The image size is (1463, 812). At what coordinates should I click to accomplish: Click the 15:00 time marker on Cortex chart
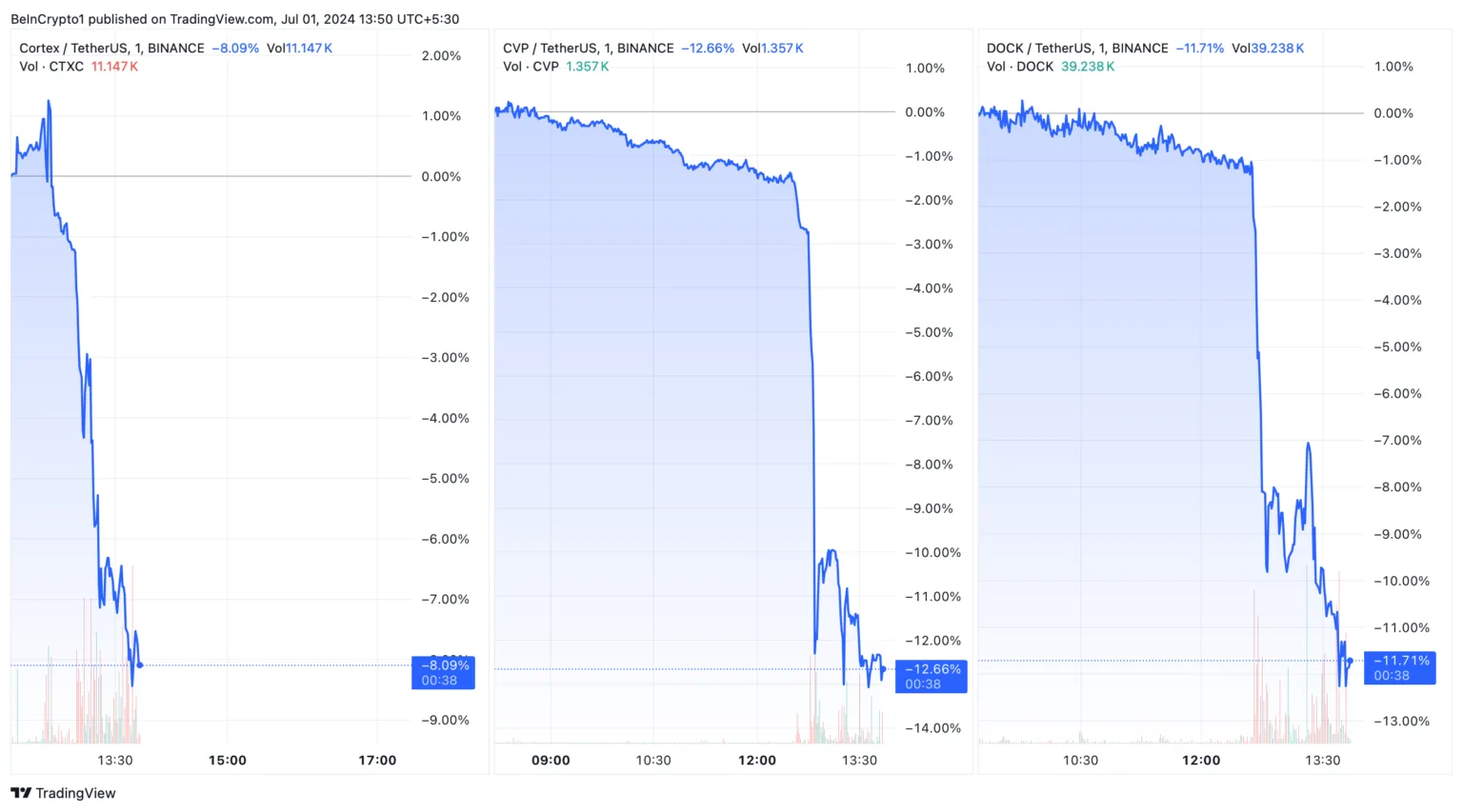coord(227,760)
